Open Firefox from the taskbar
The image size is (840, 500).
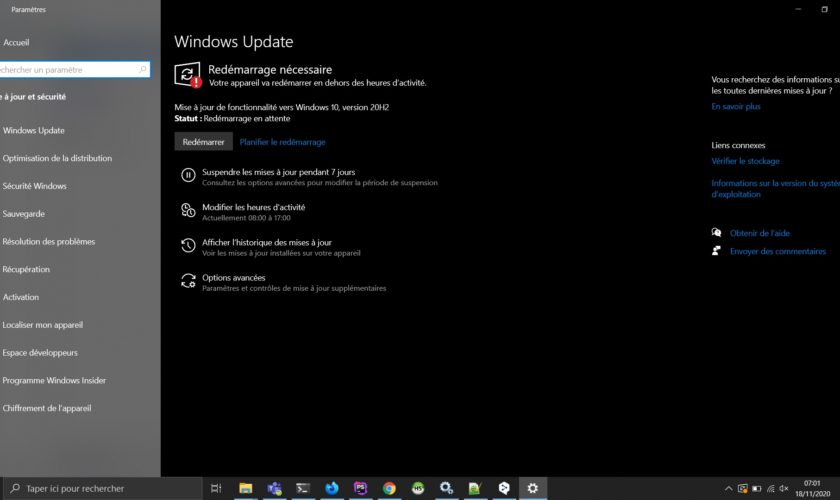click(x=332, y=488)
